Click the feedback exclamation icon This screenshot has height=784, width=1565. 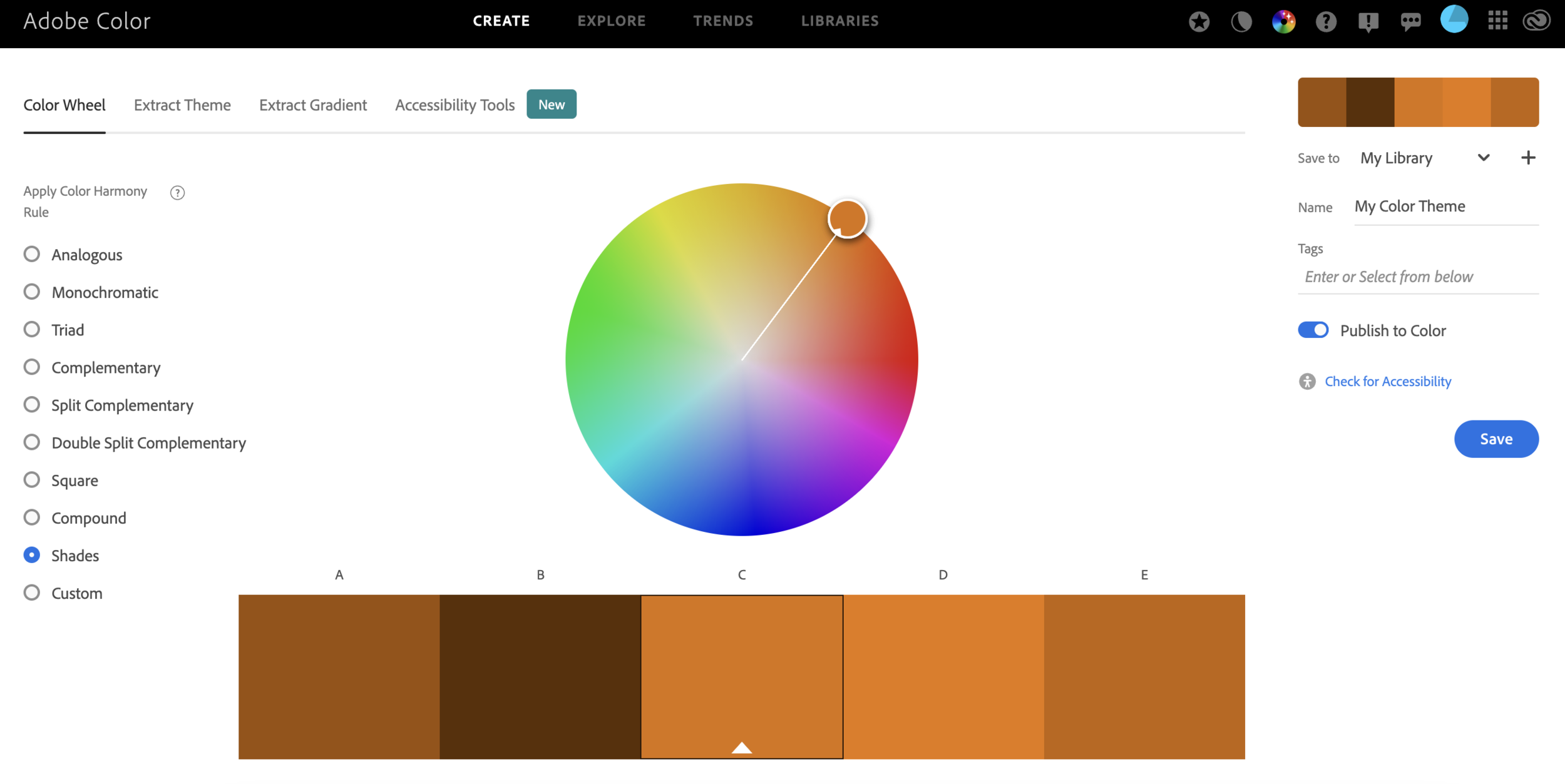point(1368,22)
